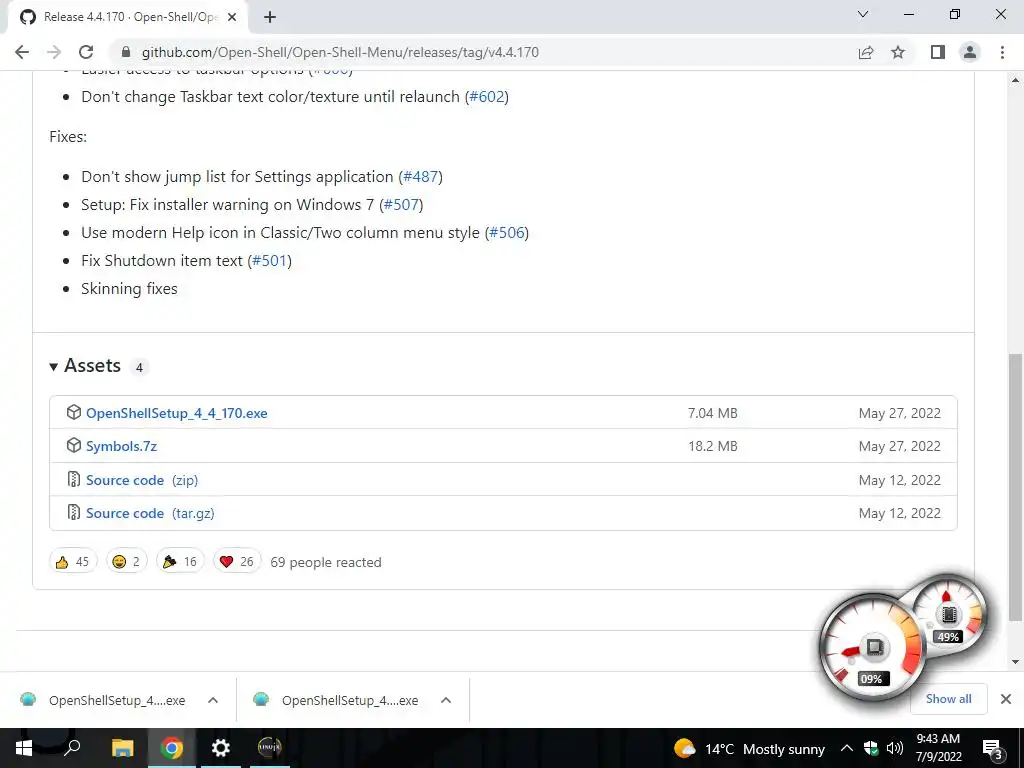Viewport: 1024px width, 768px height.
Task: Click the lock icon in address bar
Action: point(126,52)
